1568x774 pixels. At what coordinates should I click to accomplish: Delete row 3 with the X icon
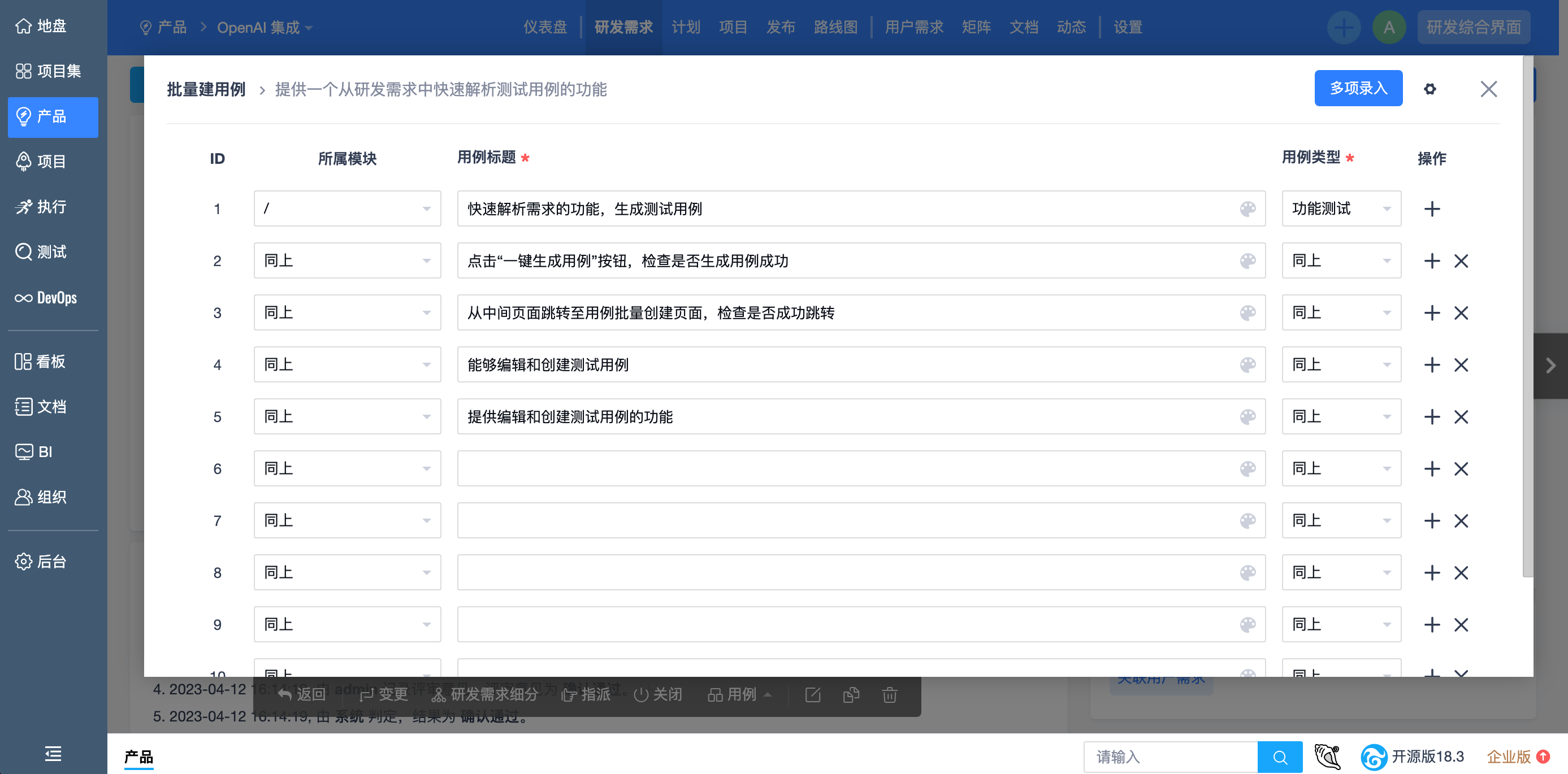pyautogui.click(x=1461, y=313)
